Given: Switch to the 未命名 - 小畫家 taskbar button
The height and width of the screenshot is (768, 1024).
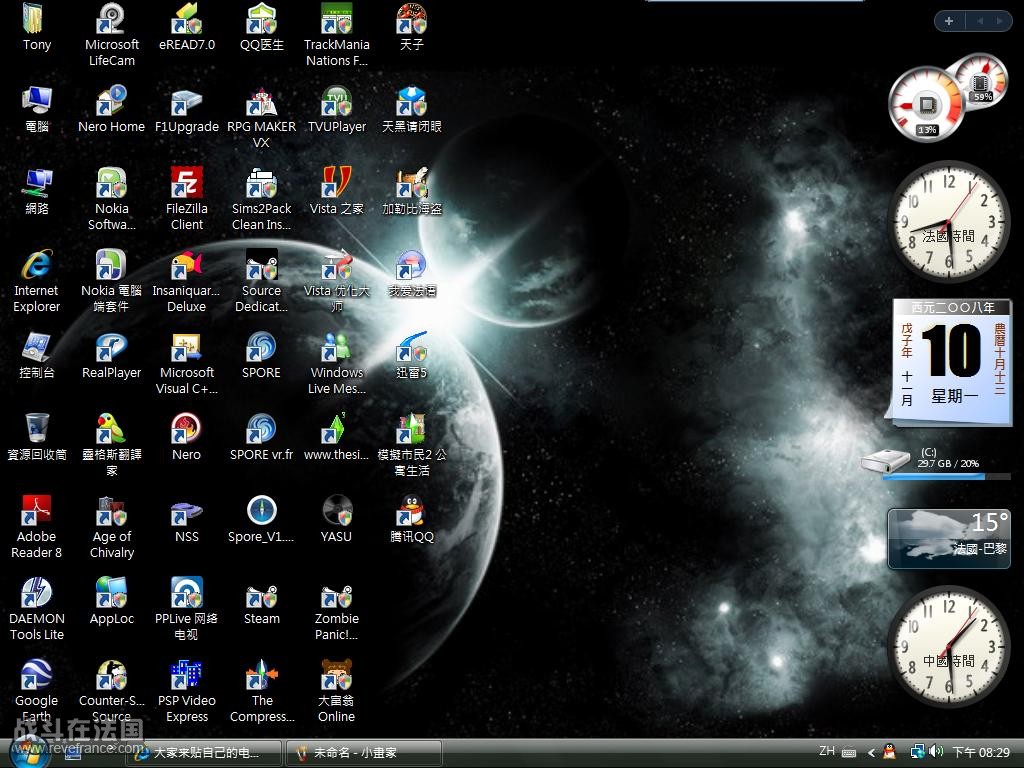Looking at the screenshot, I should pyautogui.click(x=364, y=753).
